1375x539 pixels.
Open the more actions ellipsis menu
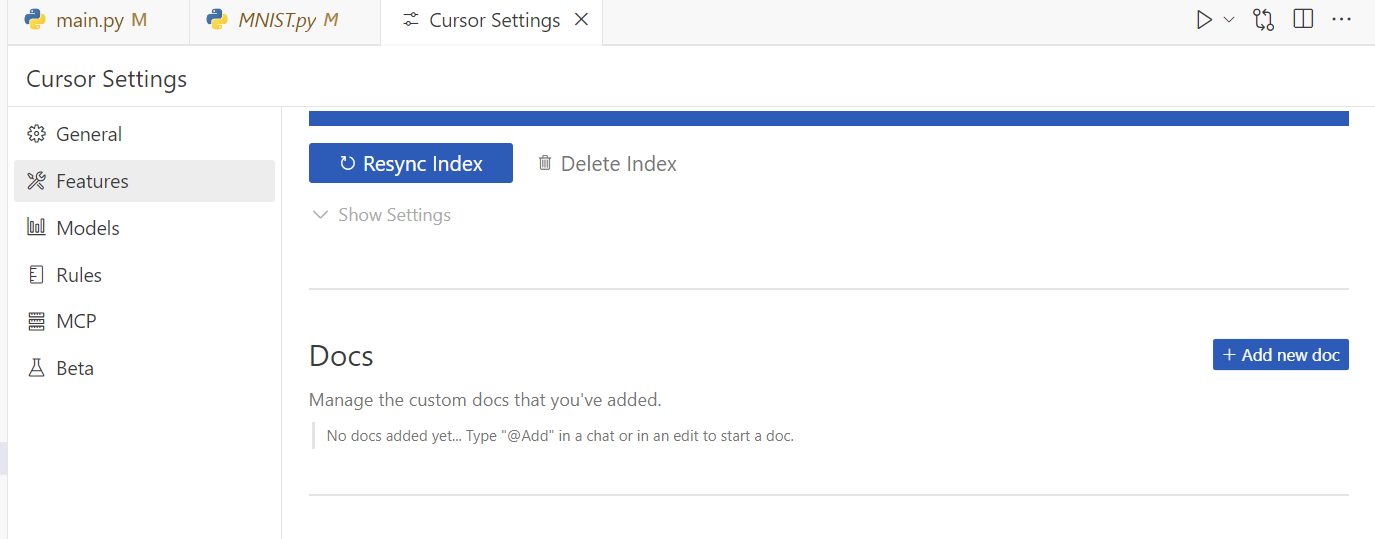point(1342,20)
